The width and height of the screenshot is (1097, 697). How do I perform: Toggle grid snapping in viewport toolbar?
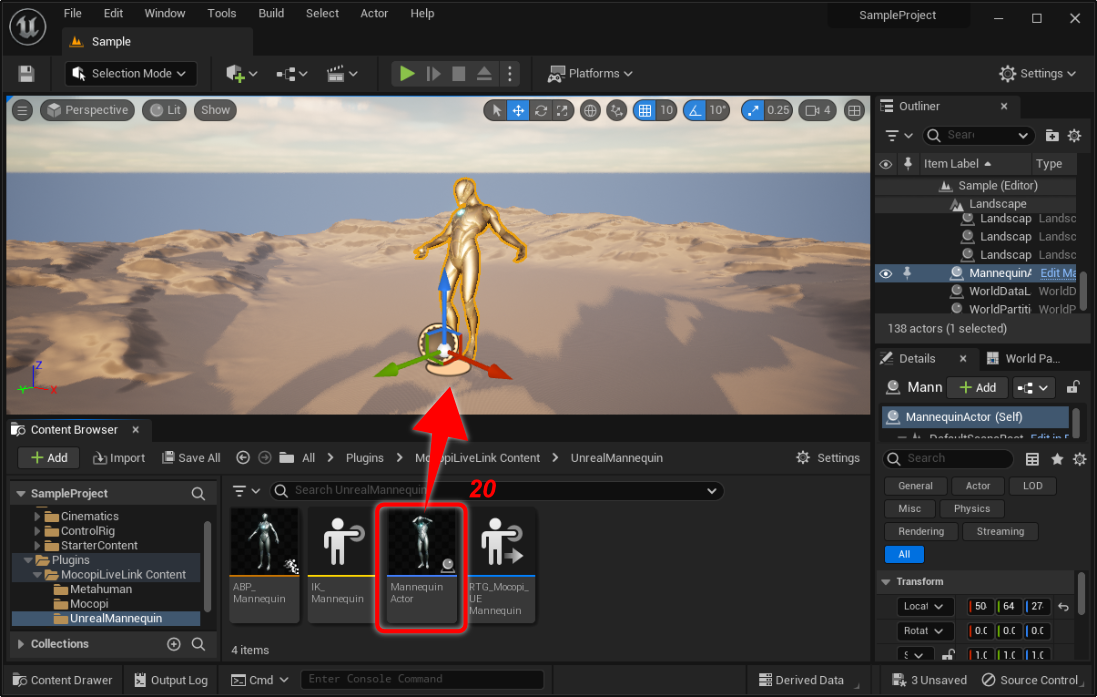[645, 110]
